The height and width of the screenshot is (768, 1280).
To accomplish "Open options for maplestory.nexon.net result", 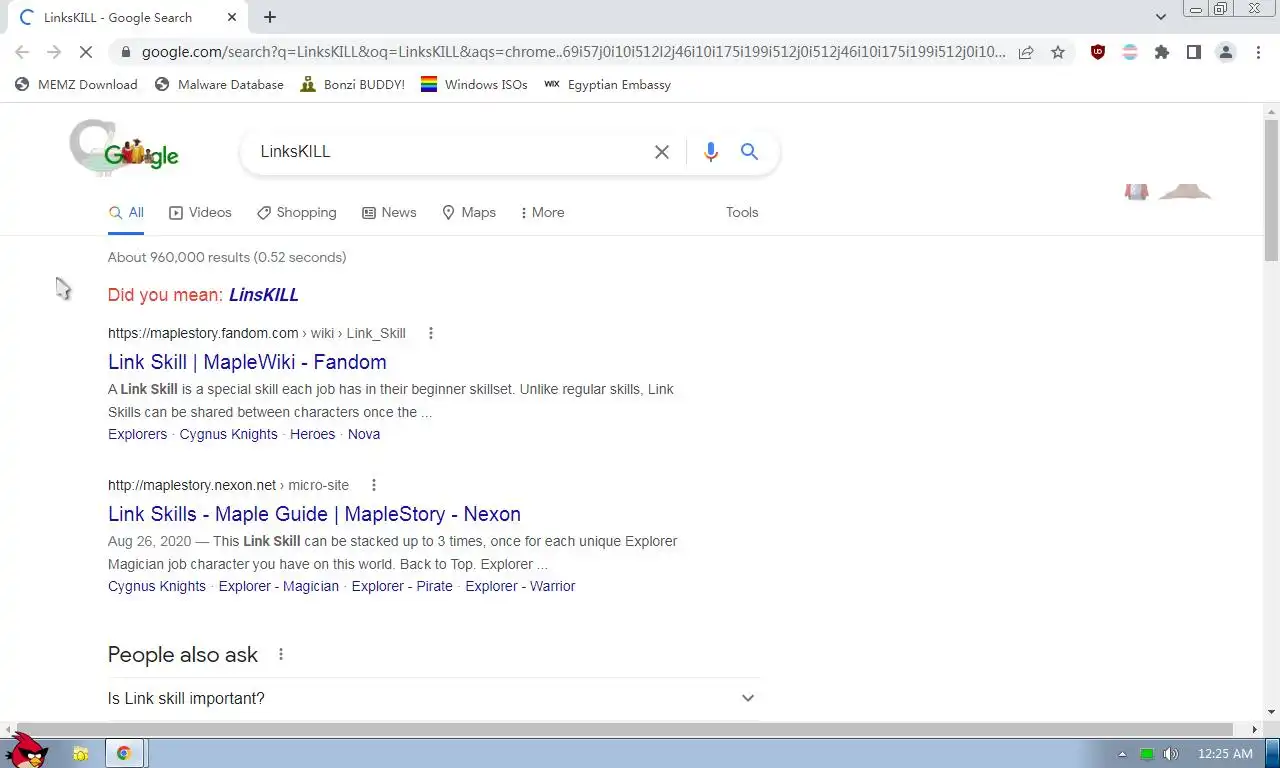I will point(374,485).
